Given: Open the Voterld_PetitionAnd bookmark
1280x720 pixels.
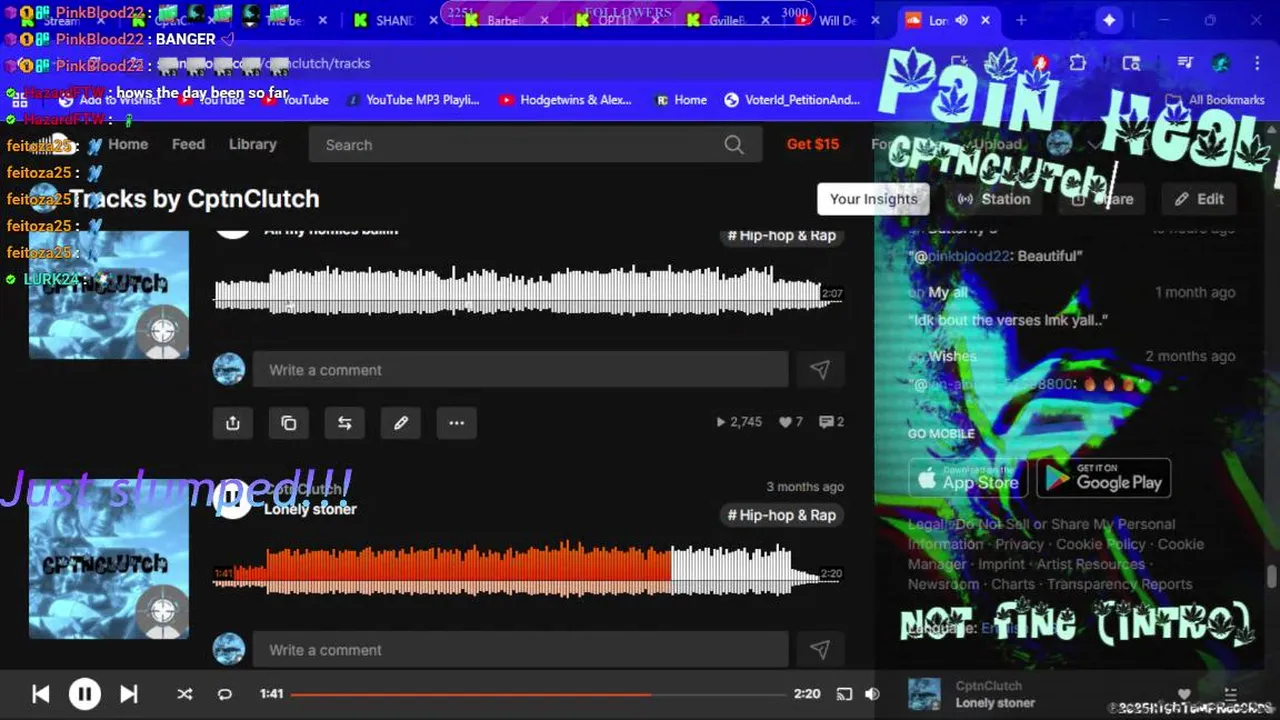Looking at the screenshot, I should click(791, 100).
